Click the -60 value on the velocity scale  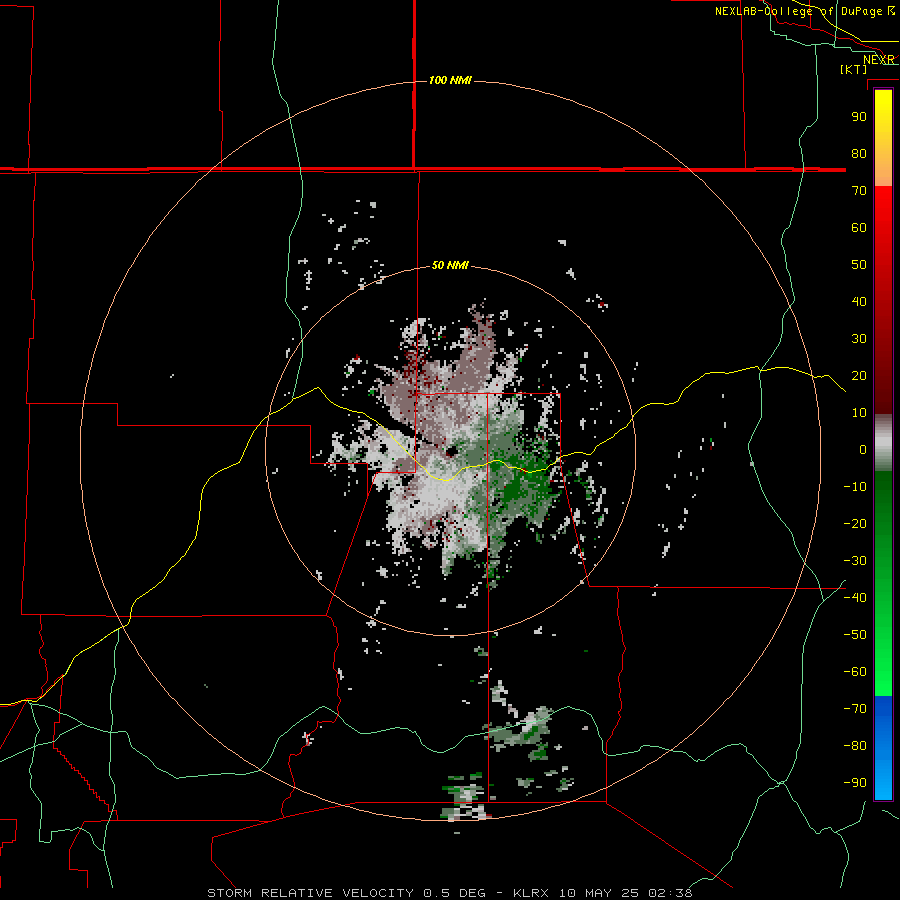pos(855,672)
